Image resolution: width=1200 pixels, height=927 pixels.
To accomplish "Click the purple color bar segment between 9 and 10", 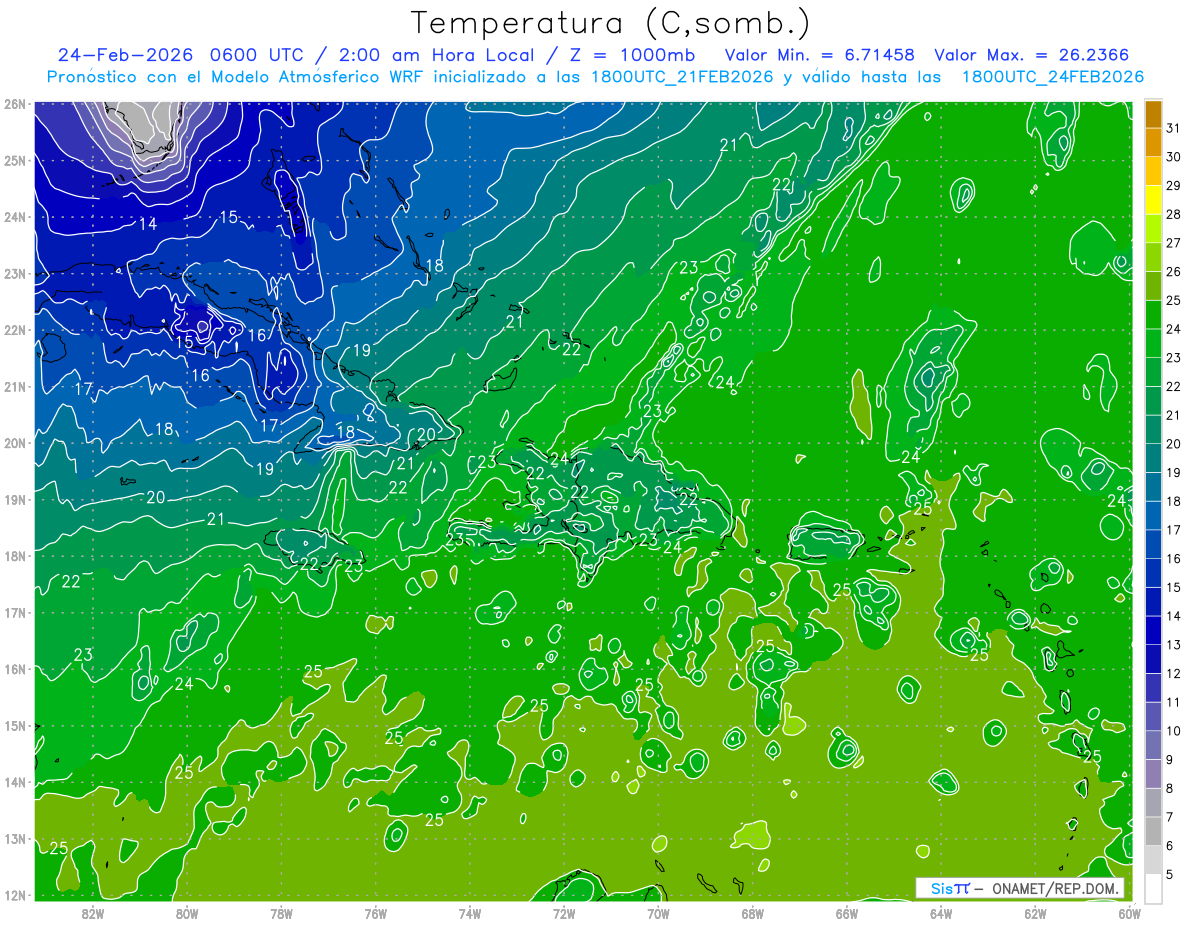I will coord(1153,744).
